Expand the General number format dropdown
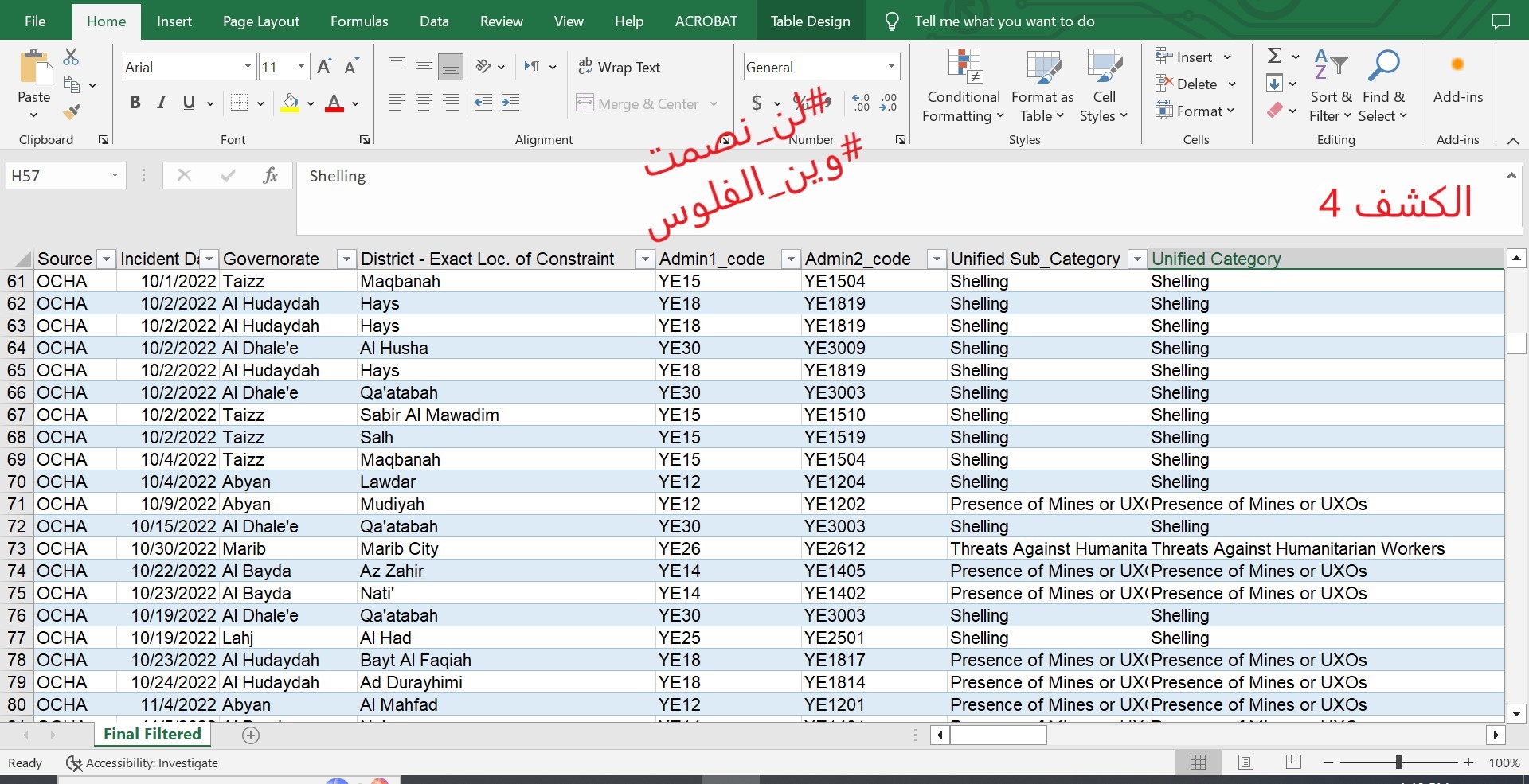The height and width of the screenshot is (784, 1529). (x=891, y=67)
